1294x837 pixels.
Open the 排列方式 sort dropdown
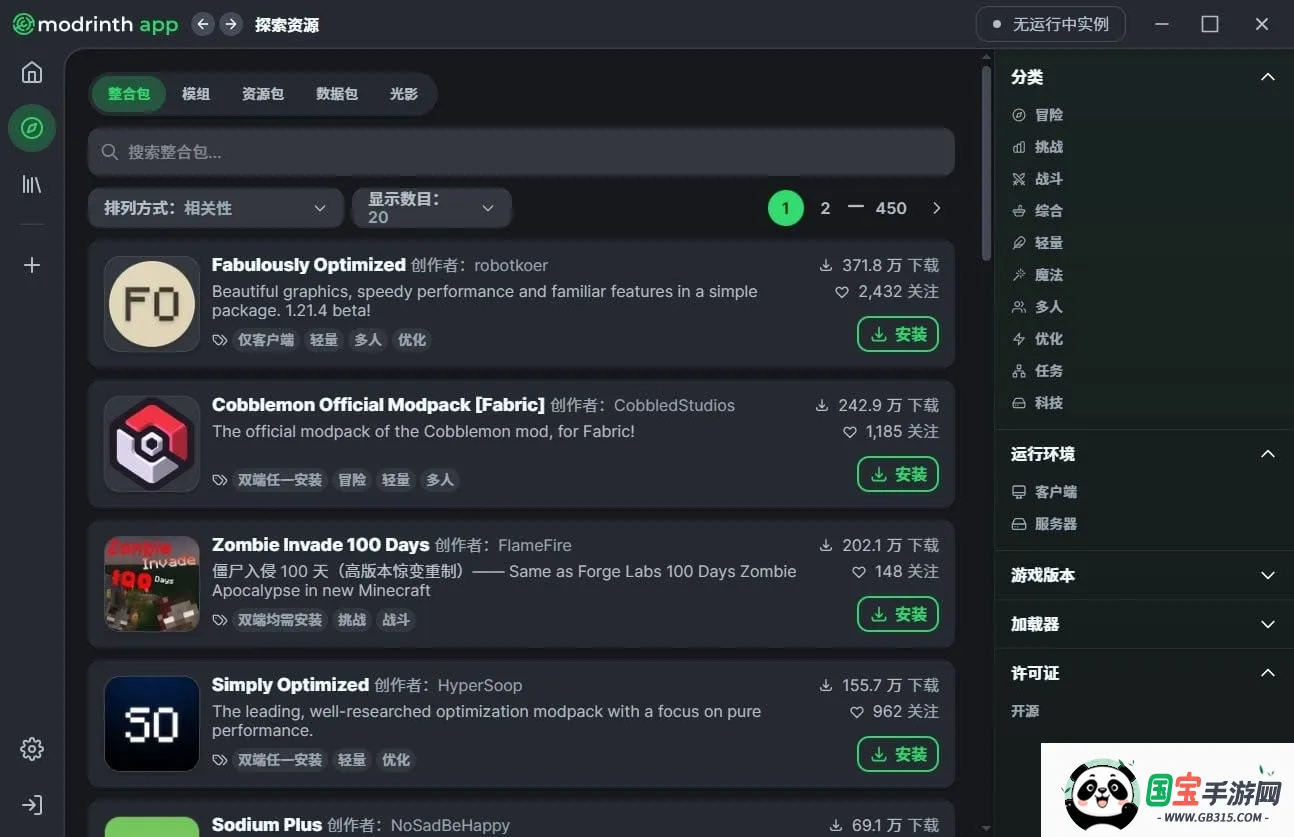tap(216, 208)
